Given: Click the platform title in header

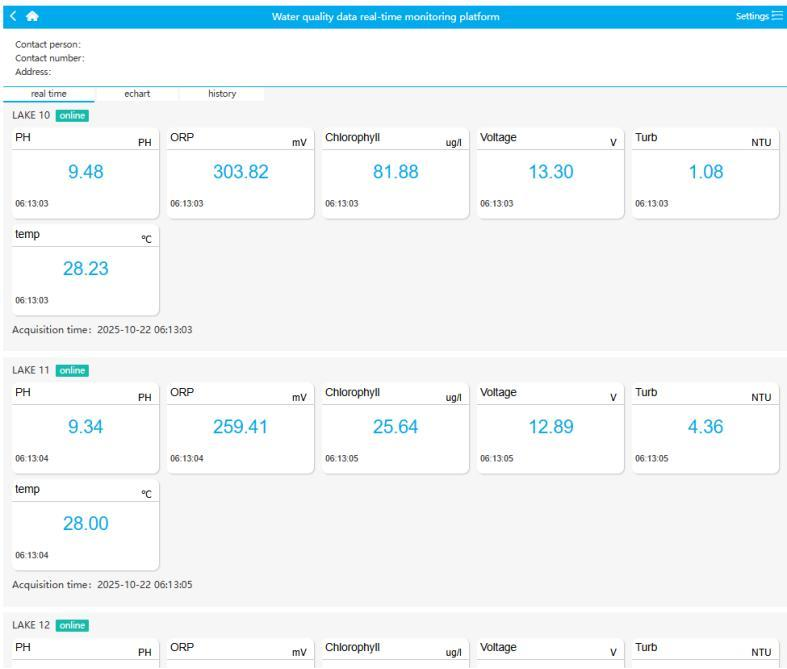Looking at the screenshot, I should pyautogui.click(x=385, y=17).
